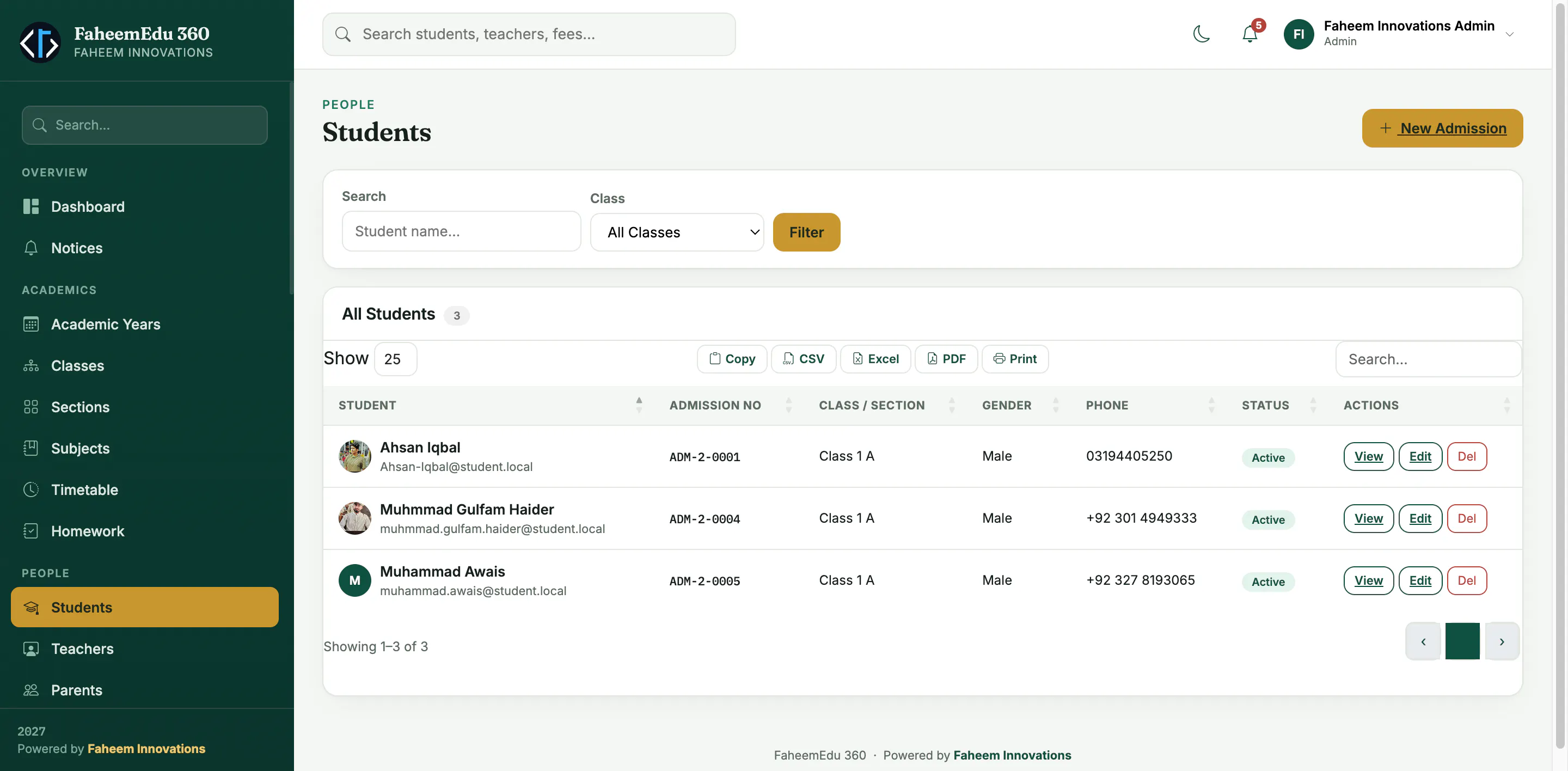
Task: Click Muhammad Awais's M avatar
Action: click(x=355, y=580)
